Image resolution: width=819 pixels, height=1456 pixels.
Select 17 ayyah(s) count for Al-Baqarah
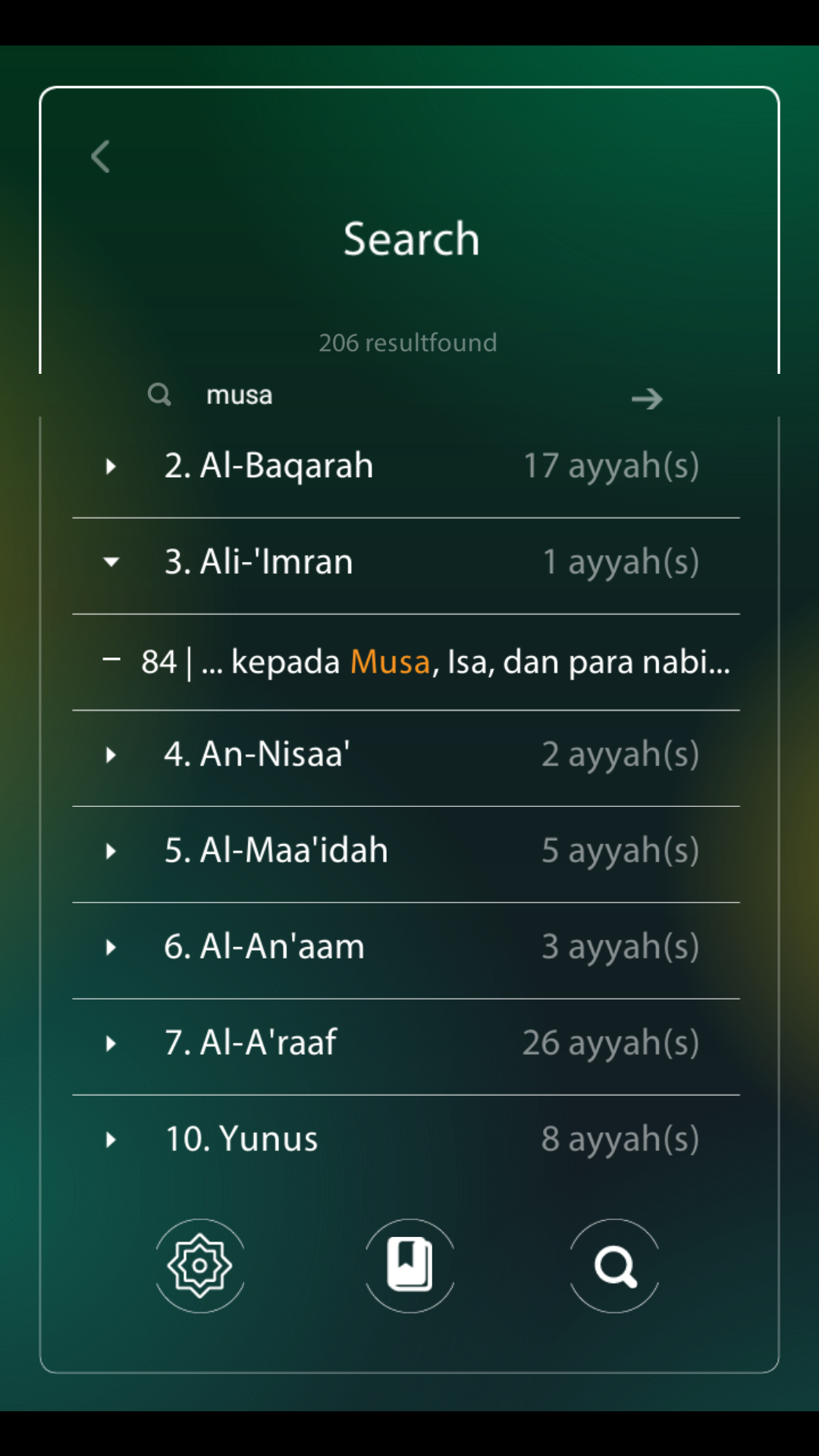(611, 466)
